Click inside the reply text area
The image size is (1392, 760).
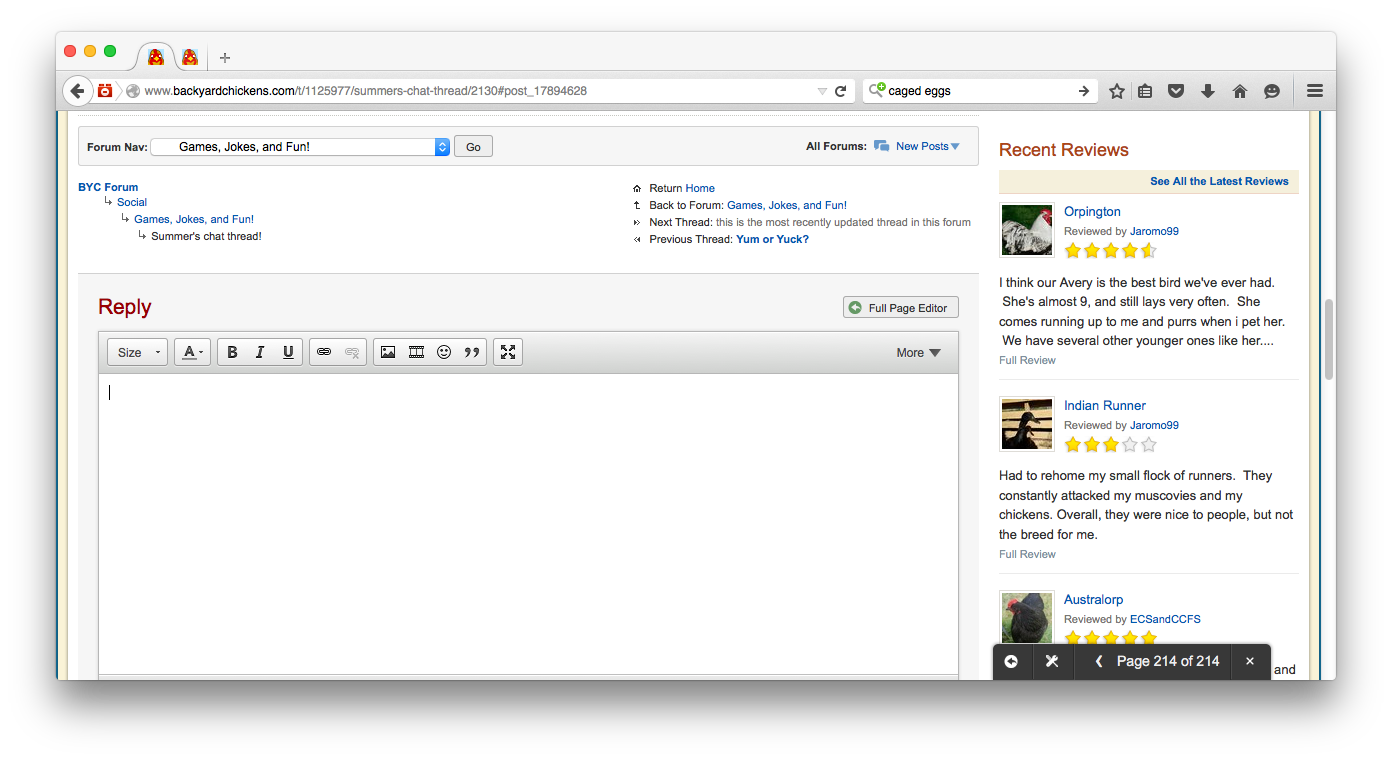528,520
